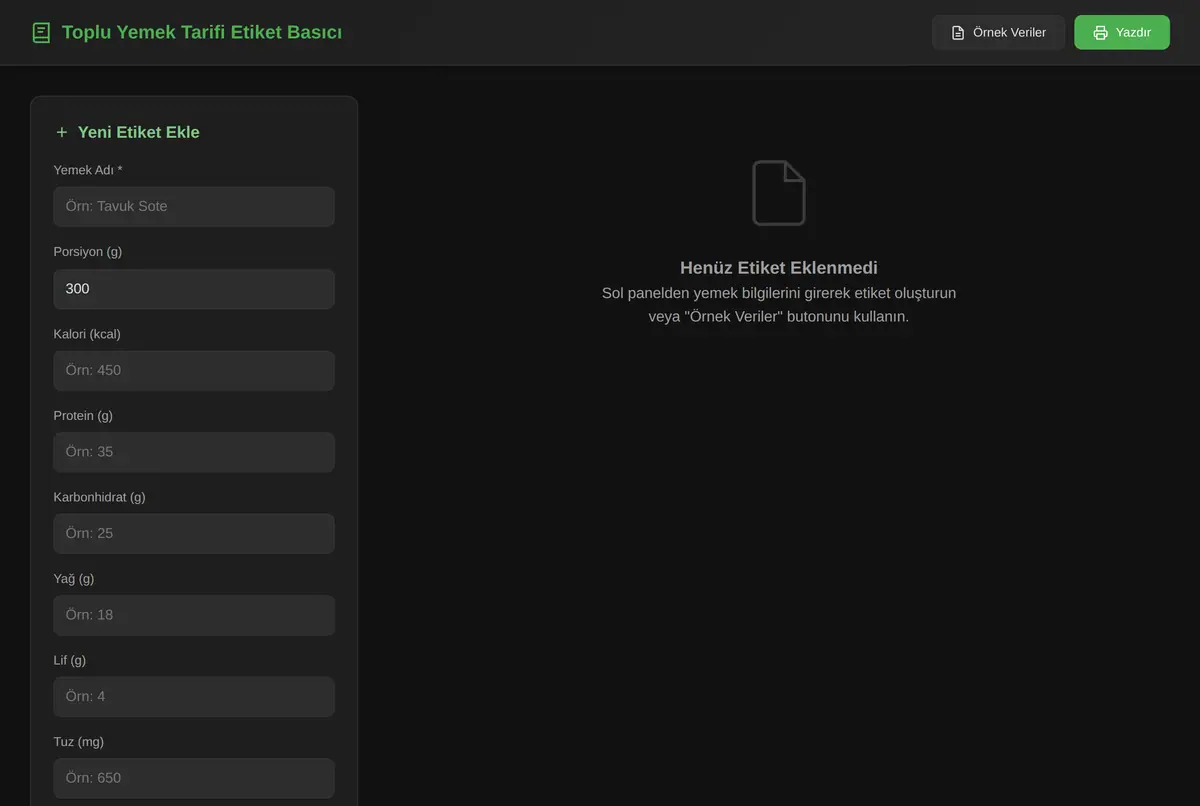Click into the Kalori (kcal) field
The width and height of the screenshot is (1200, 806).
pos(194,370)
